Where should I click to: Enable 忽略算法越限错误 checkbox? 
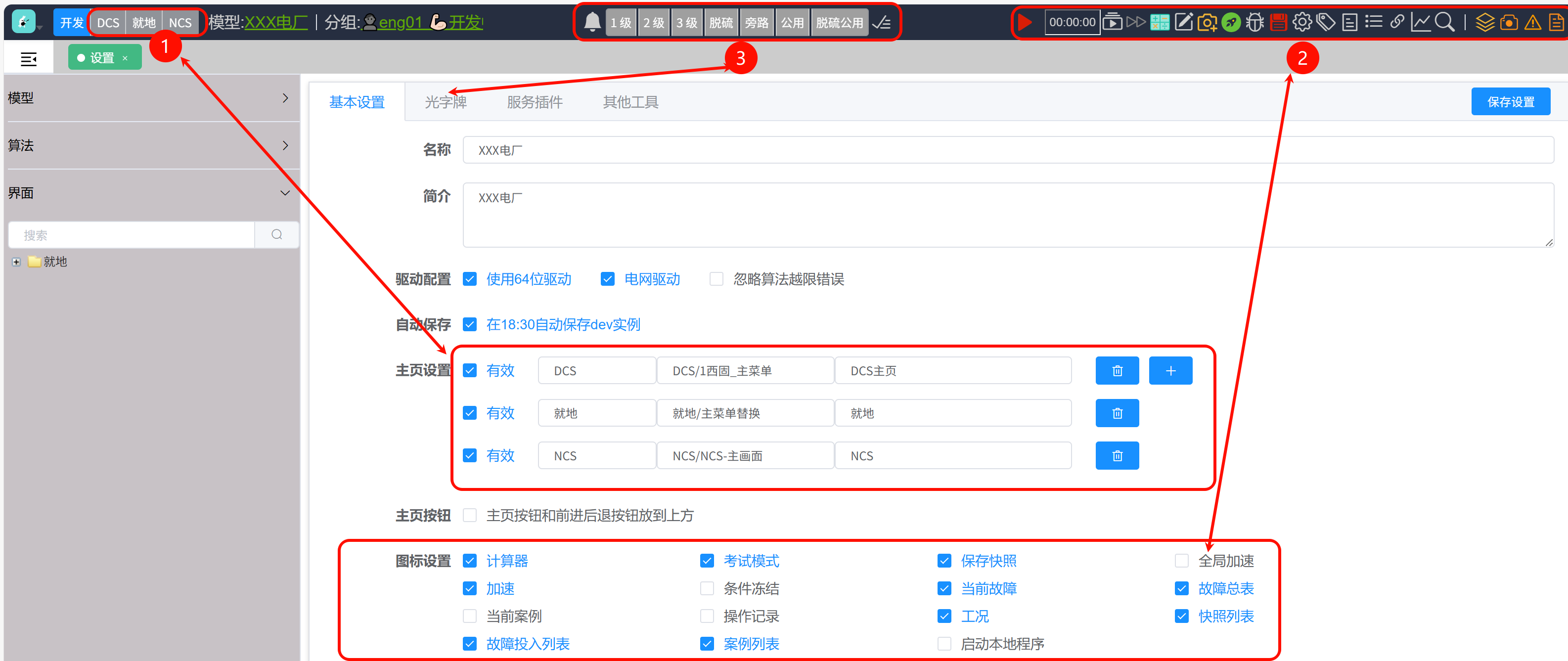[717, 279]
